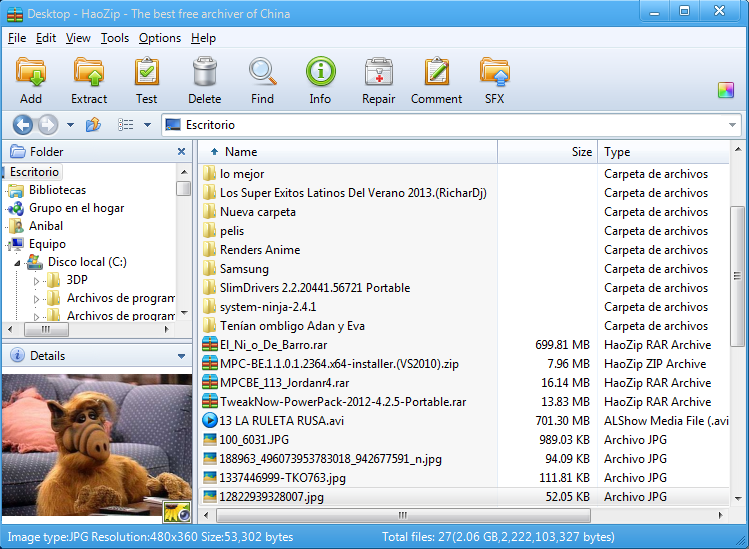Select 1337446999-TKO763.jpg file
This screenshot has width=749, height=549.
tap(282, 478)
